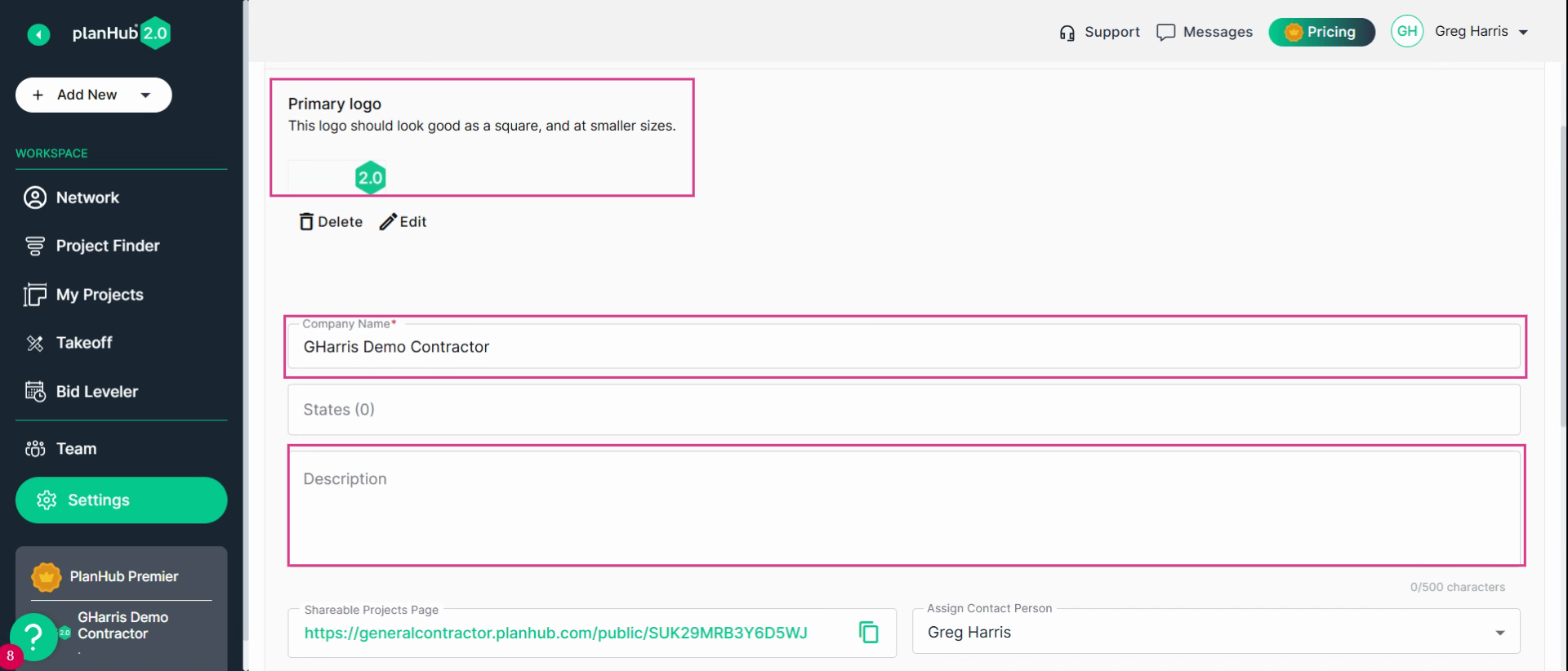Open the Add New dropdown arrow
The height and width of the screenshot is (671, 1568).
[x=145, y=95]
